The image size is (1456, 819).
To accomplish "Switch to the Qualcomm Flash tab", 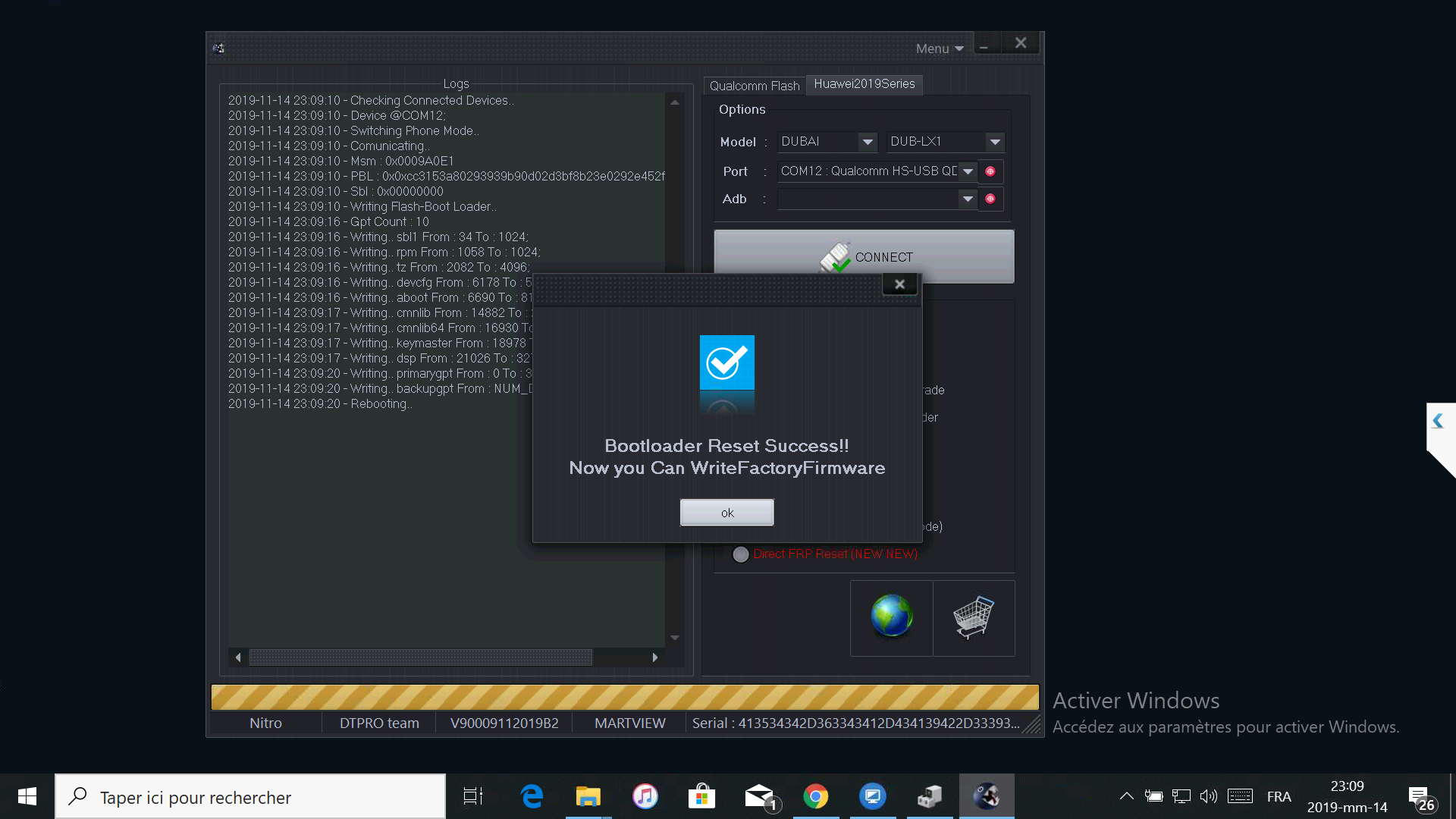I will [754, 86].
